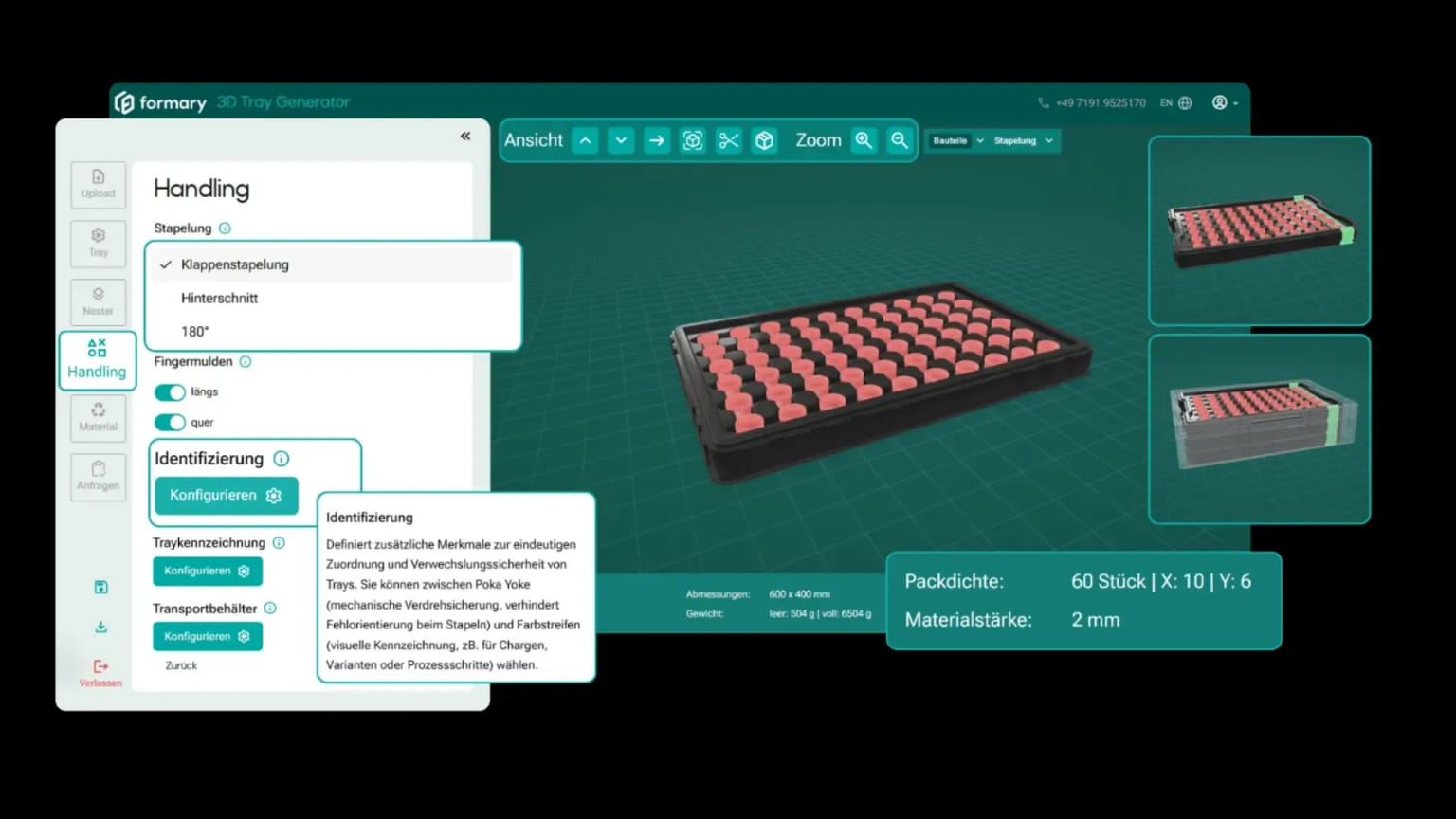Viewport: 1456px width, 819px height.
Task: Click the arrow icon in the Ansicht toolbar
Action: (x=657, y=139)
